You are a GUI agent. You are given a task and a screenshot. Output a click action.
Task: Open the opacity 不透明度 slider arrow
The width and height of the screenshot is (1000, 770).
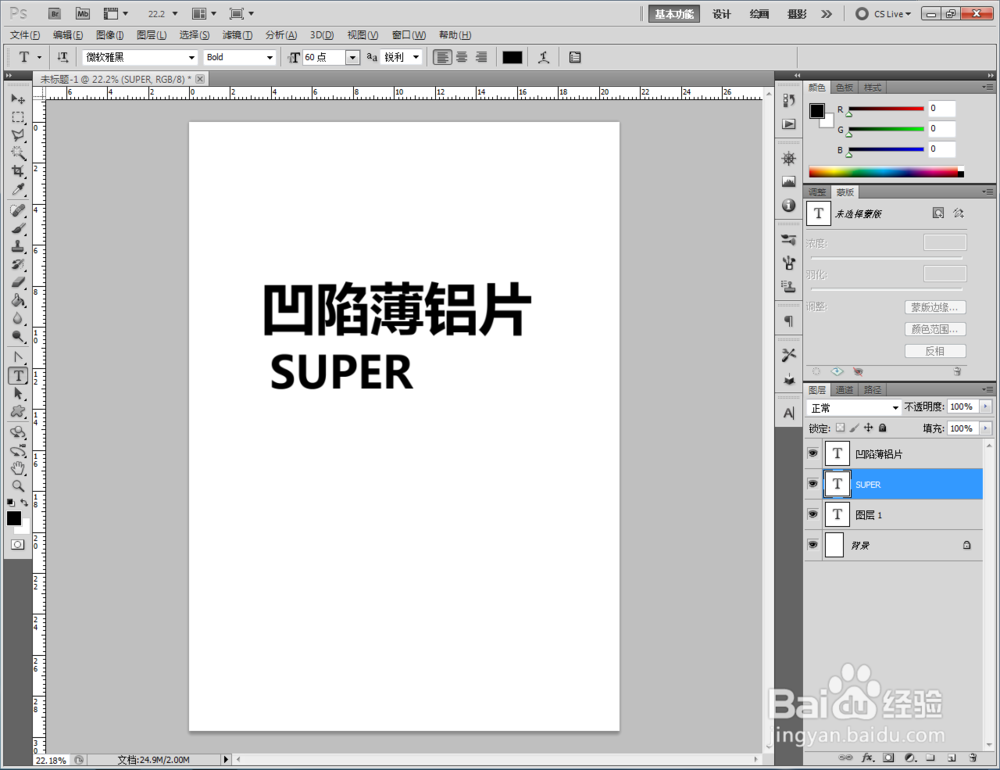pos(986,407)
